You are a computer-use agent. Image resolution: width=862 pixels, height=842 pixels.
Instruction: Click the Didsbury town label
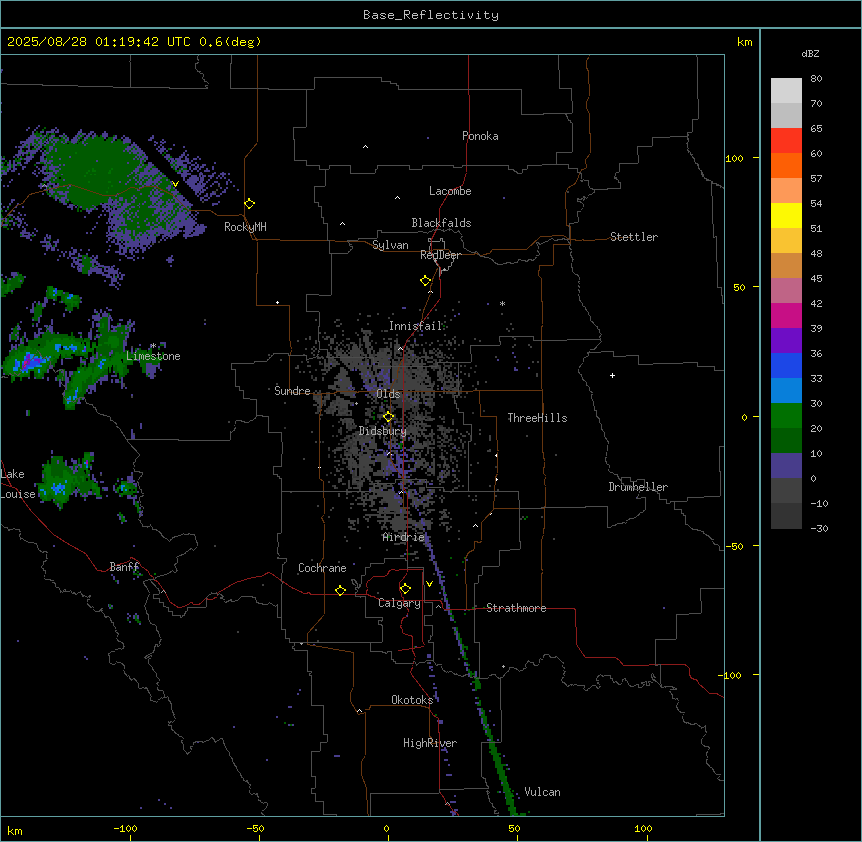[x=383, y=431]
